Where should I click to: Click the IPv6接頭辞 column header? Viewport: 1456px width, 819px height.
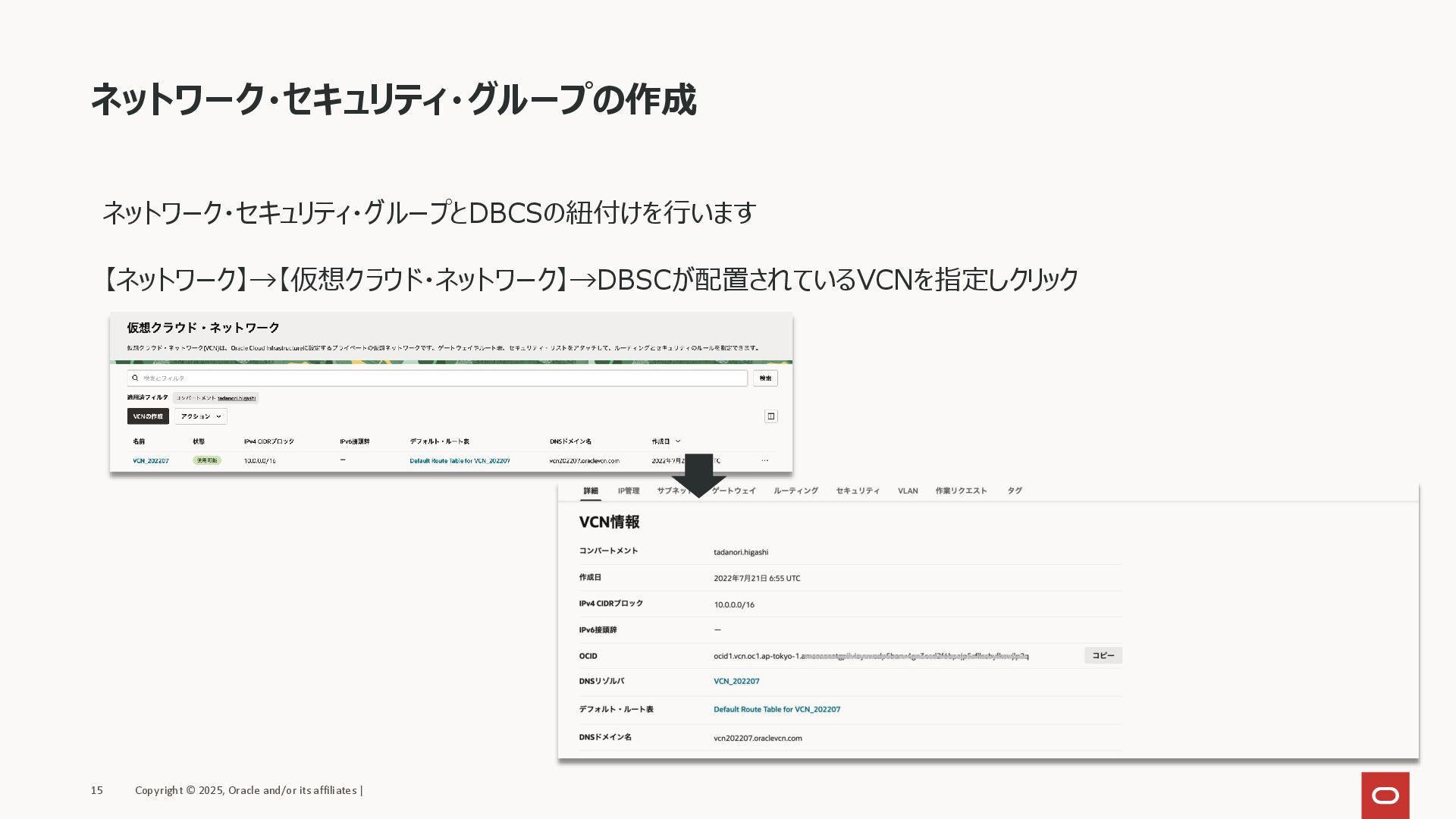354,441
